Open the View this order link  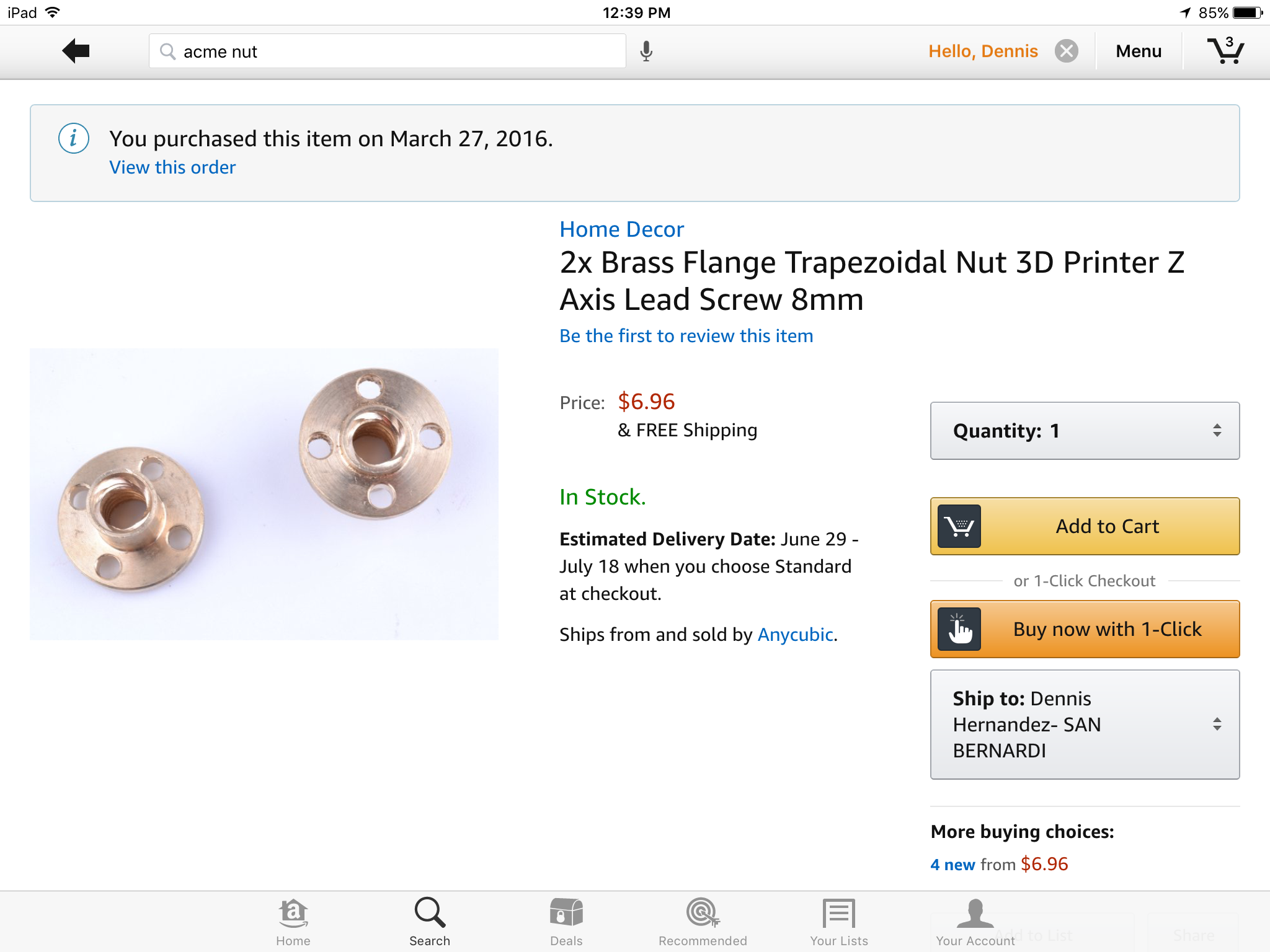tap(172, 167)
